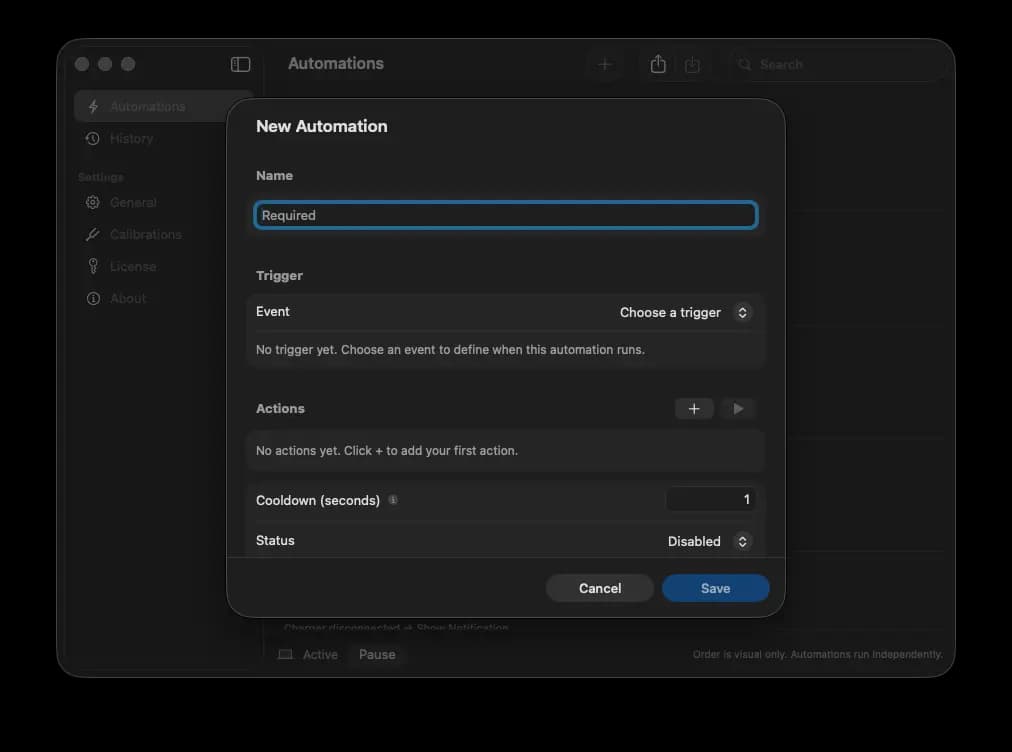Click the magnifier search icon

click(x=745, y=65)
